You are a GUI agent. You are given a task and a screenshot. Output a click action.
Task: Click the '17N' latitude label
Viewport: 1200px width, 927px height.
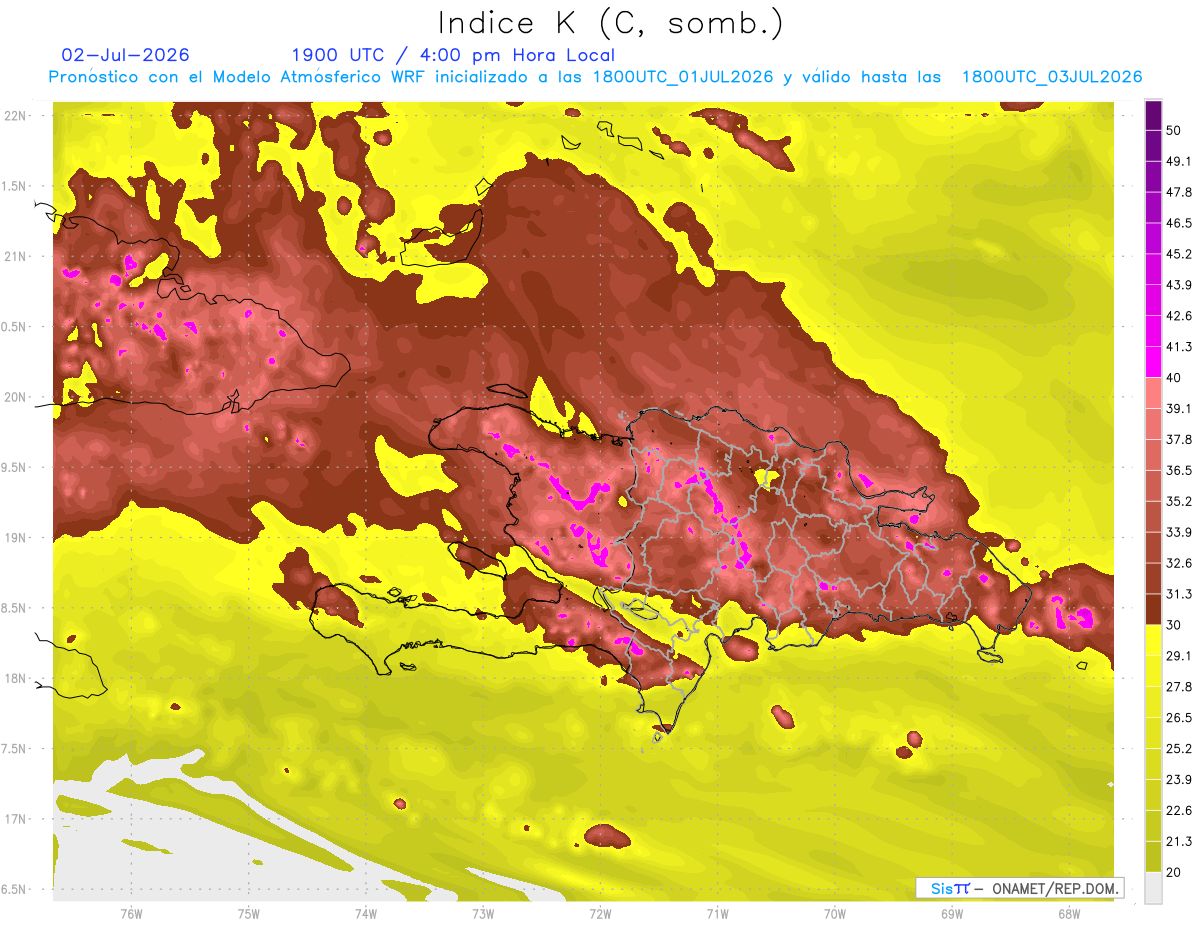(15, 819)
